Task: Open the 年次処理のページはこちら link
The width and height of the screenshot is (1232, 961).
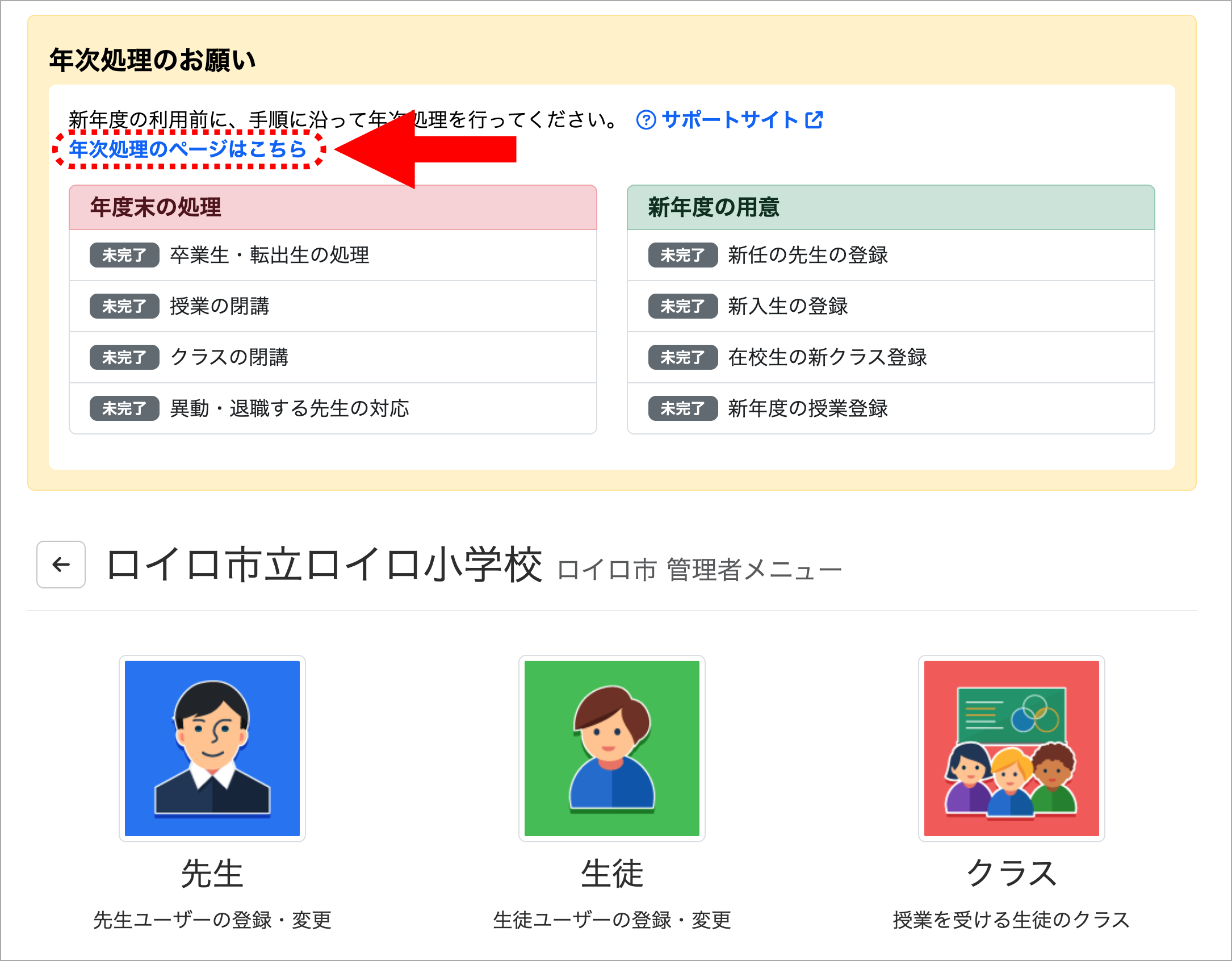Action: click(x=188, y=149)
